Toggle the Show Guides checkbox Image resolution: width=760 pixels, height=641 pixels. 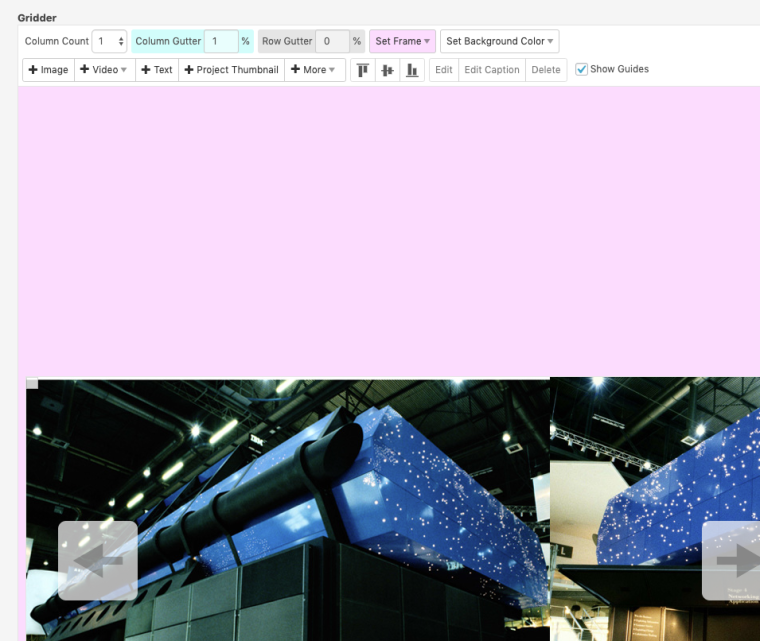click(582, 70)
